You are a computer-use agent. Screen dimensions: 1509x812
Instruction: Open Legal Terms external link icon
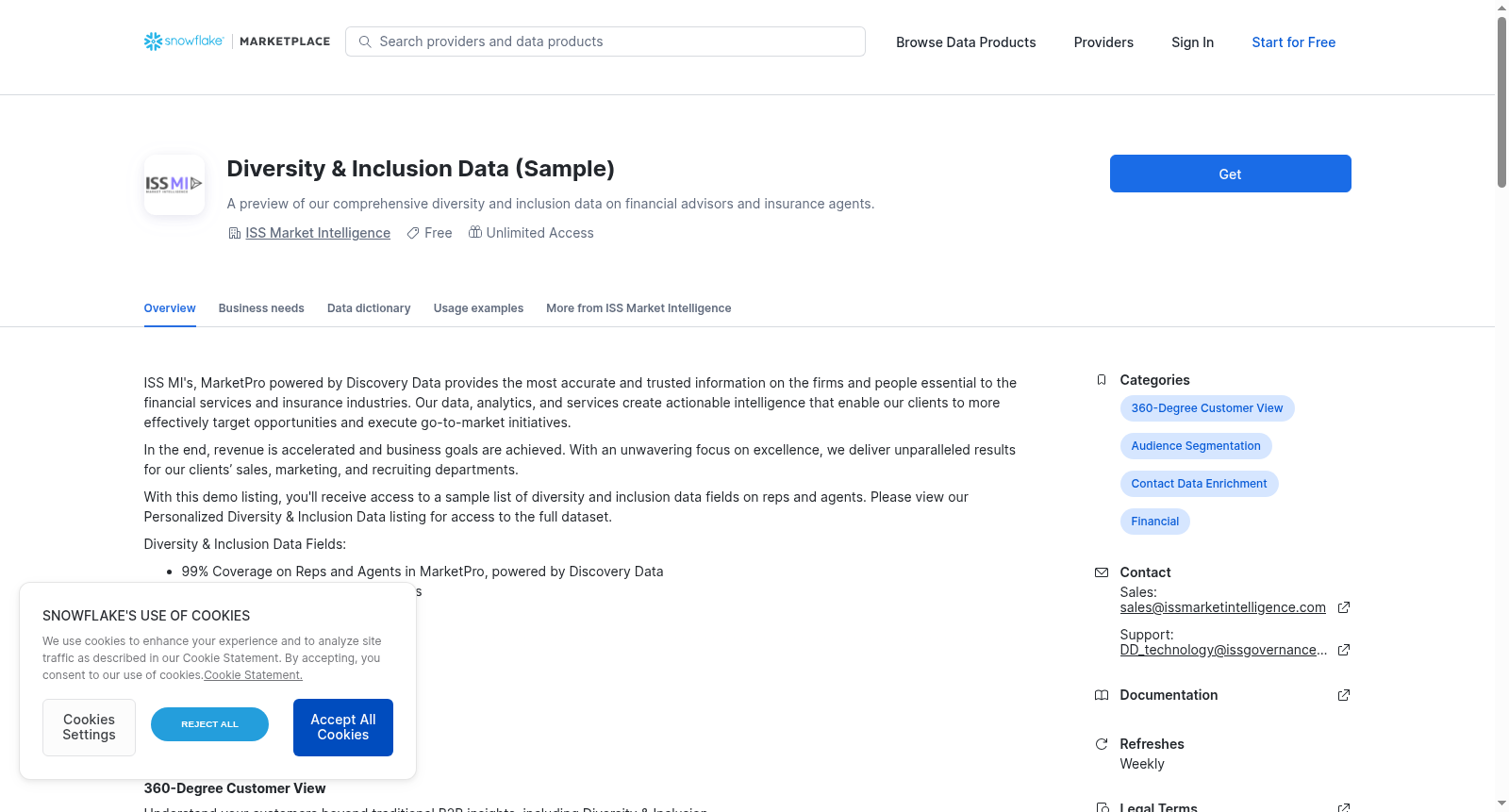1344,807
